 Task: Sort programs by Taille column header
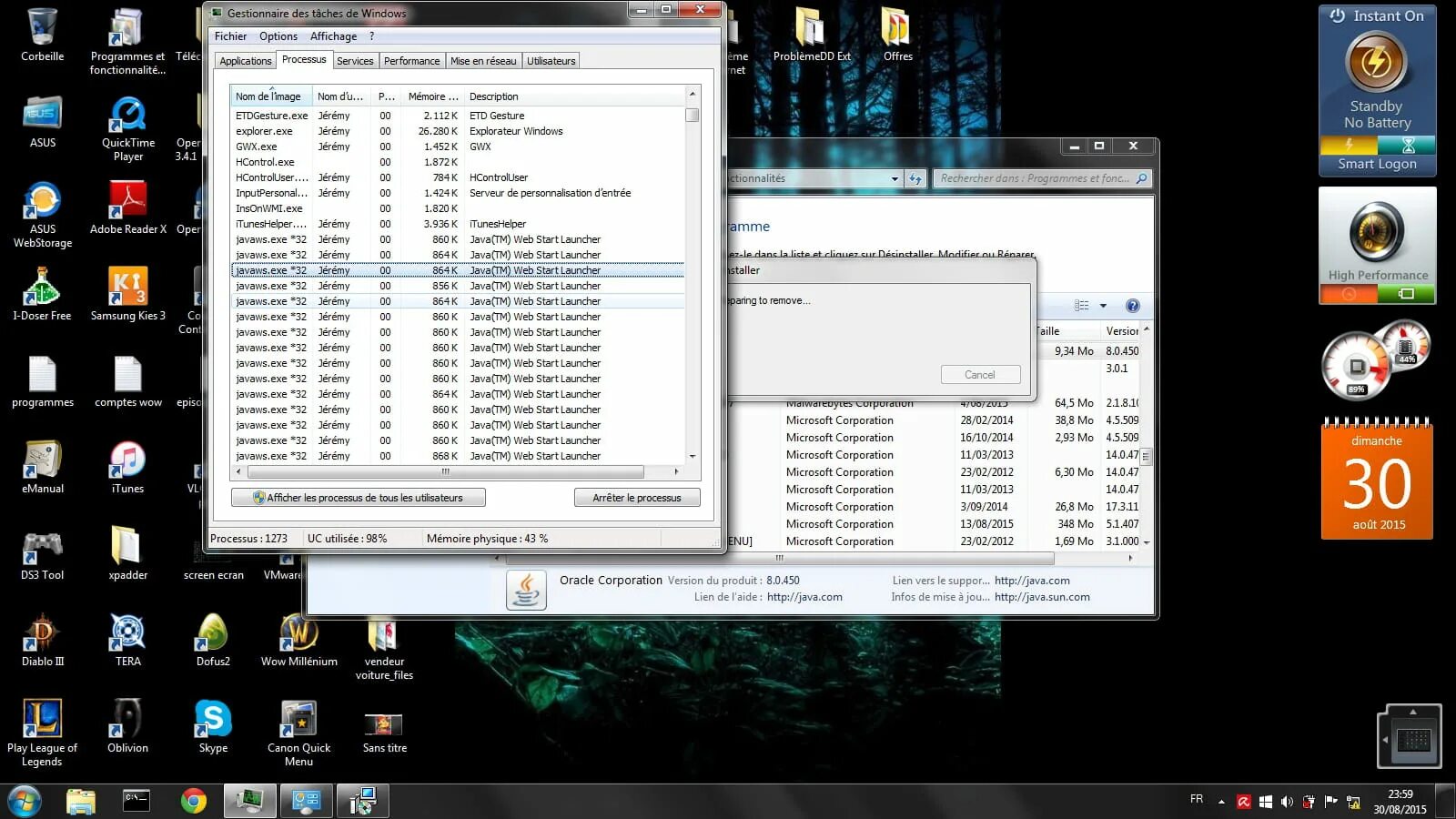pyautogui.click(x=1066, y=331)
